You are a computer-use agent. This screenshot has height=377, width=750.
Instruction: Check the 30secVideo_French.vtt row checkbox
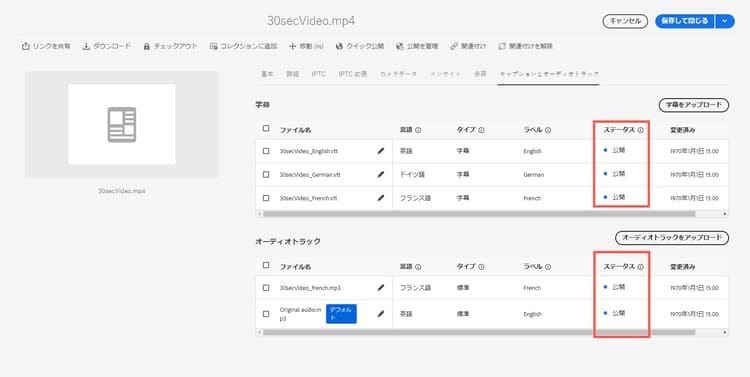click(x=266, y=198)
